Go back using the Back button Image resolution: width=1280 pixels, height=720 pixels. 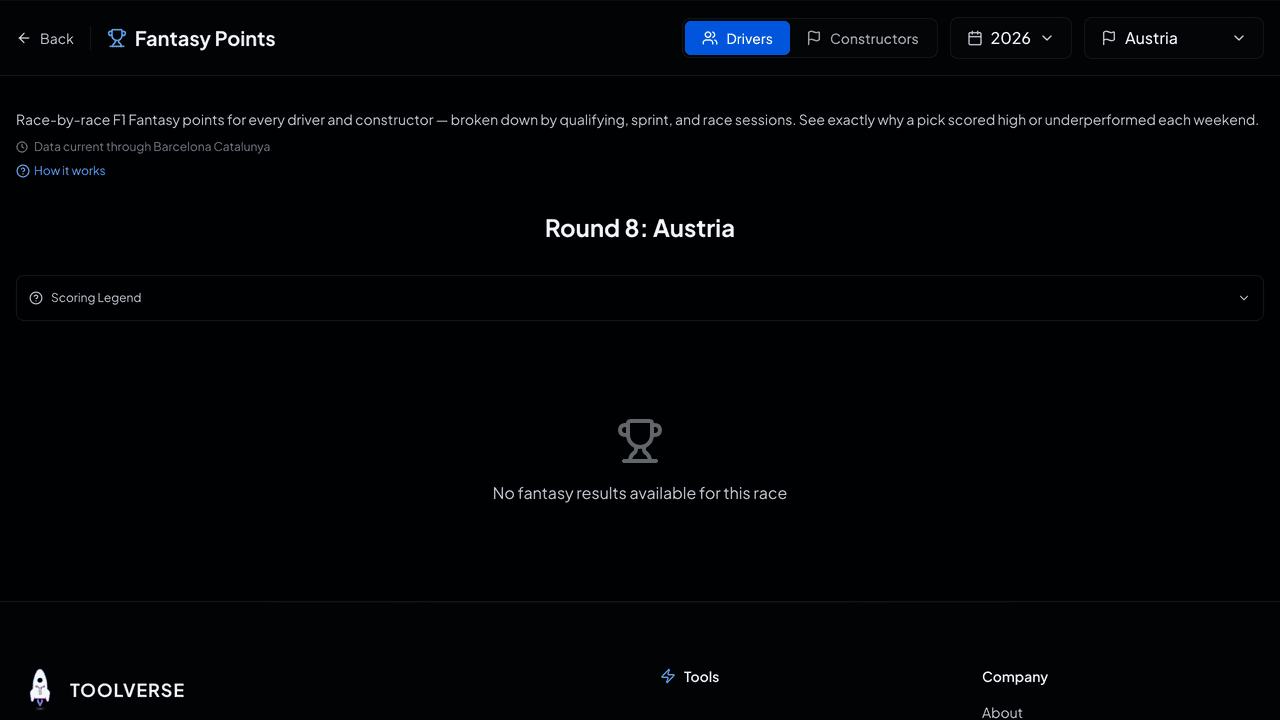(46, 38)
